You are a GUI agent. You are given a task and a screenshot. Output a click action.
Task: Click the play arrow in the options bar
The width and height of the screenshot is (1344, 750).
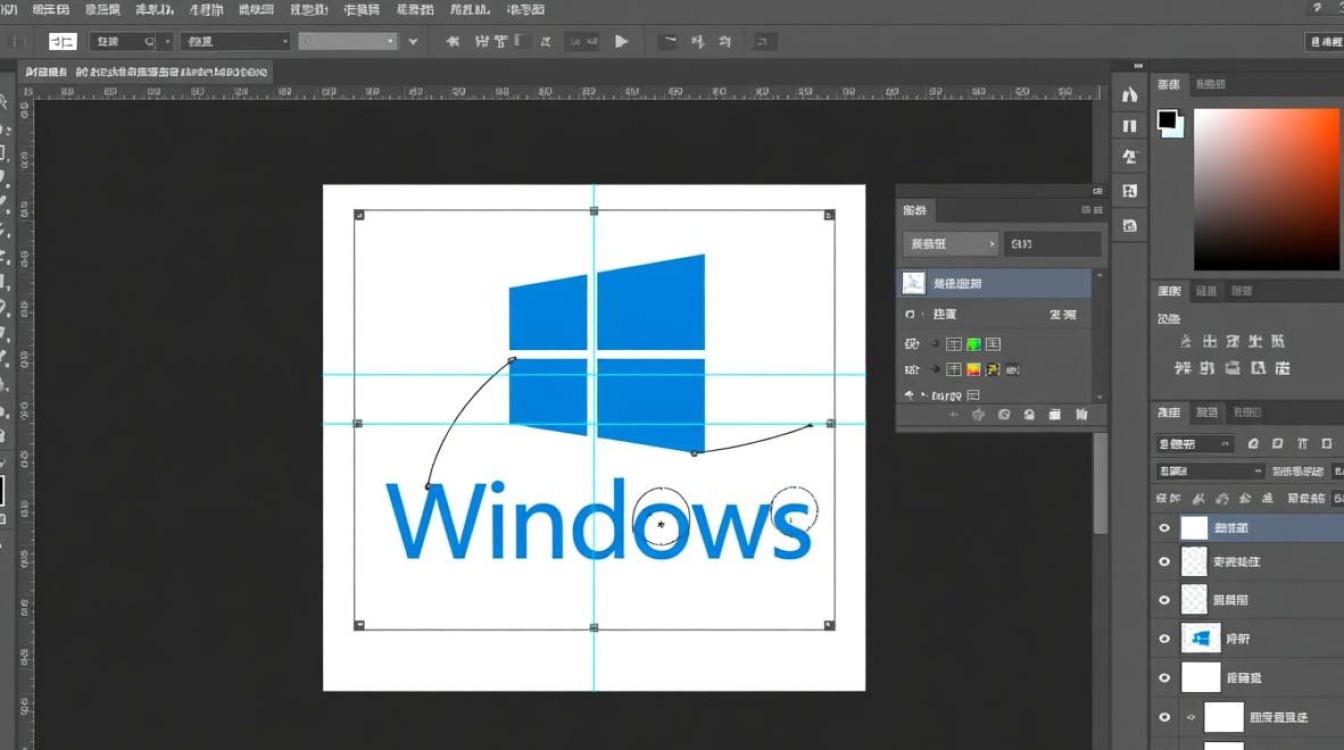click(x=621, y=41)
